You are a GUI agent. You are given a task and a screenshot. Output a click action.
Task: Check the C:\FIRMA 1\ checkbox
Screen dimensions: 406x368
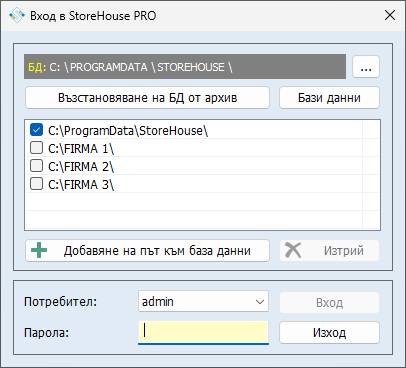click(x=36, y=148)
